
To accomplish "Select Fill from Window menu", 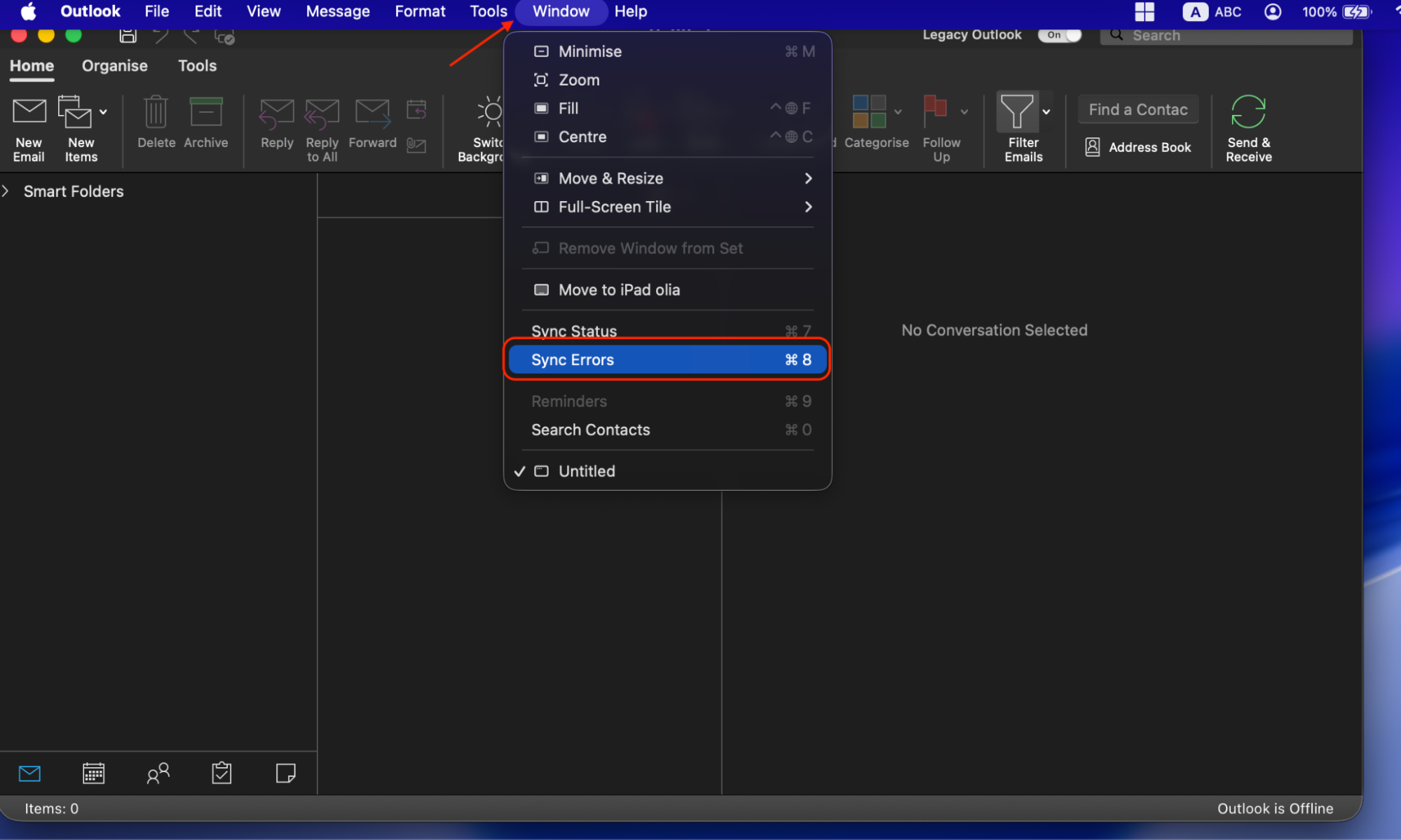I will point(667,108).
